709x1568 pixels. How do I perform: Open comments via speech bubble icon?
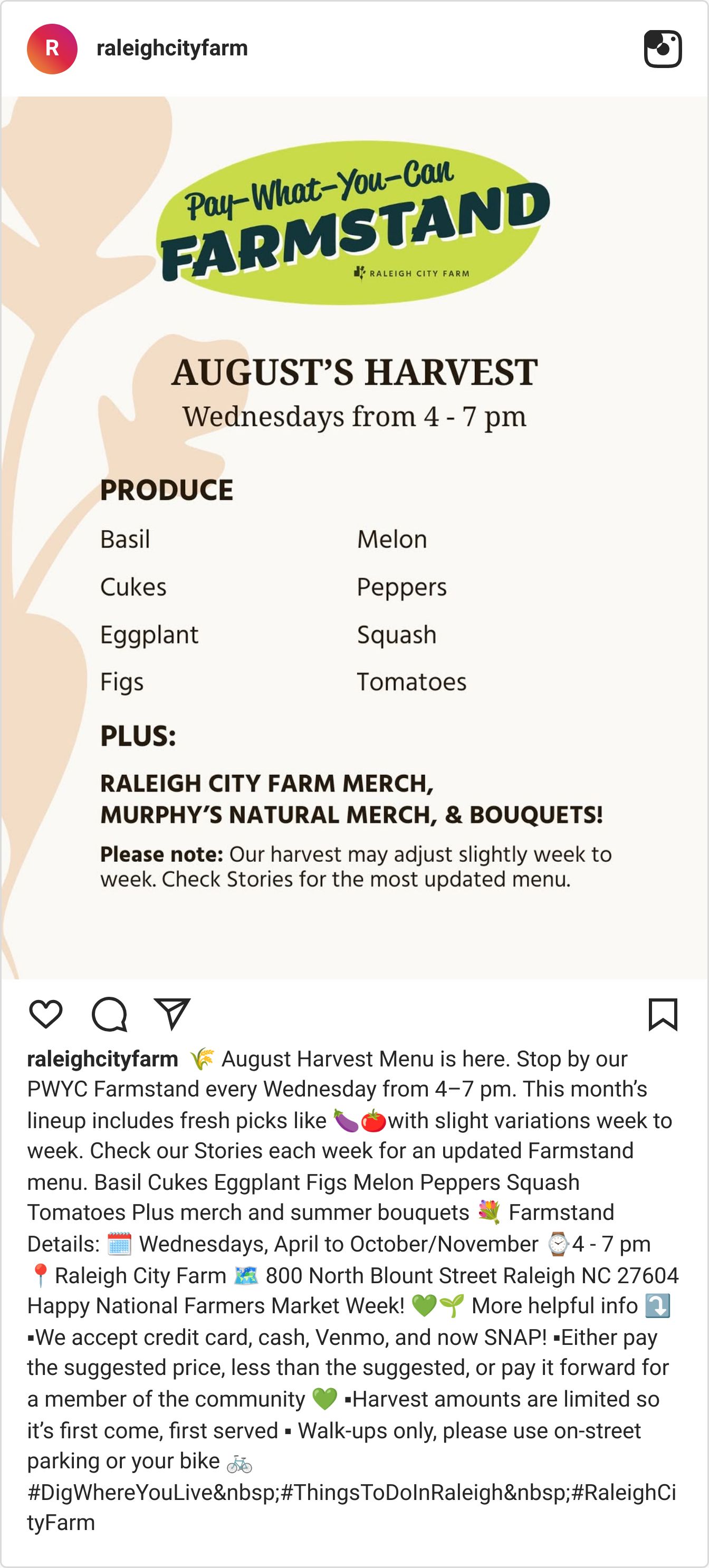pos(110,1014)
